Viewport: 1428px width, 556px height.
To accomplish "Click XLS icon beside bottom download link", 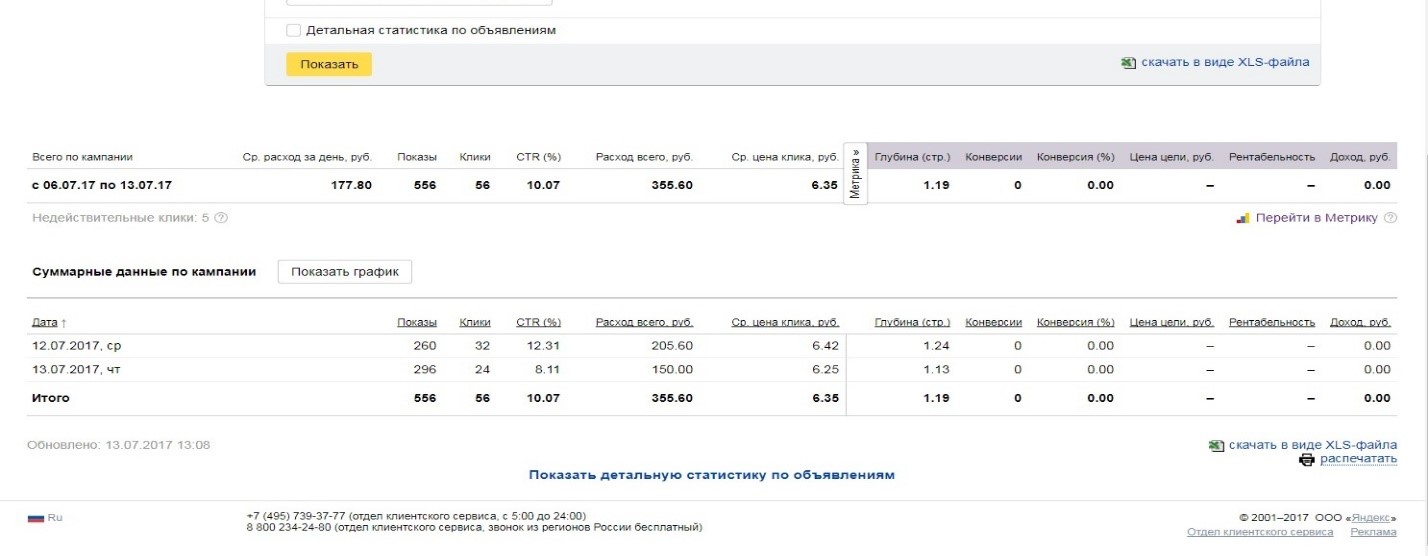I will pyautogui.click(x=1216, y=445).
